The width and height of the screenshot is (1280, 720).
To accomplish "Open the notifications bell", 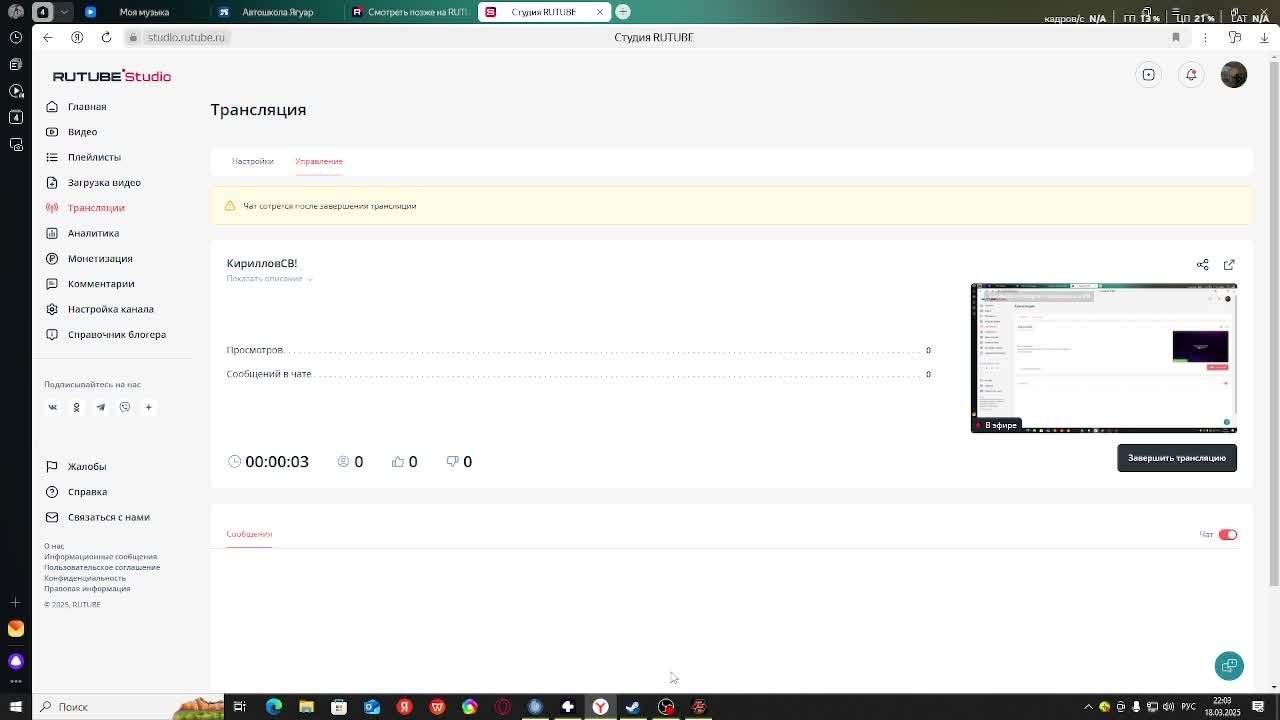I will coord(1191,75).
